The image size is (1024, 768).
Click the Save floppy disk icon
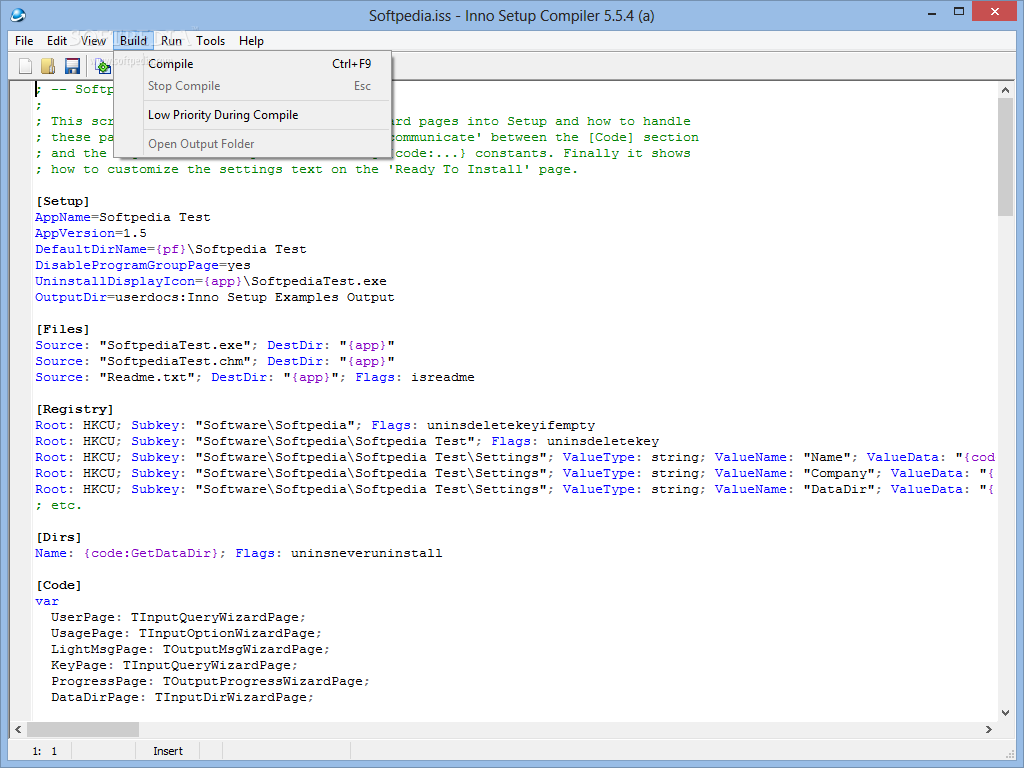tap(72, 66)
